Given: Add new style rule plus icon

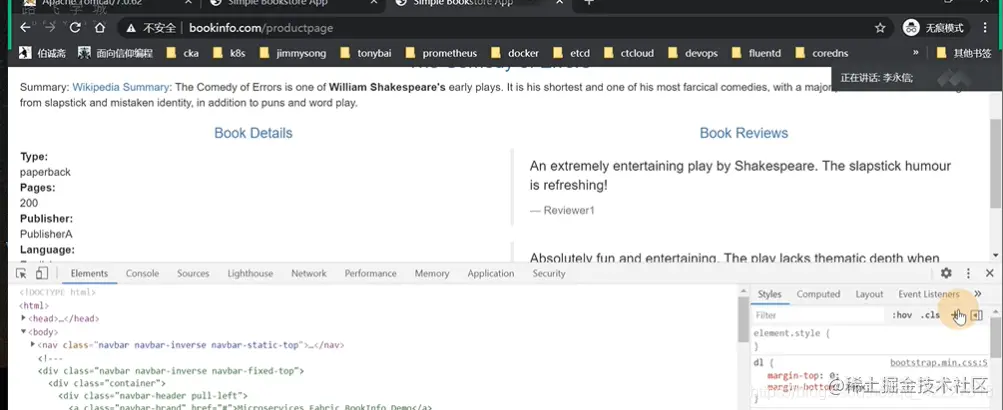Looking at the screenshot, I should pos(955,315).
